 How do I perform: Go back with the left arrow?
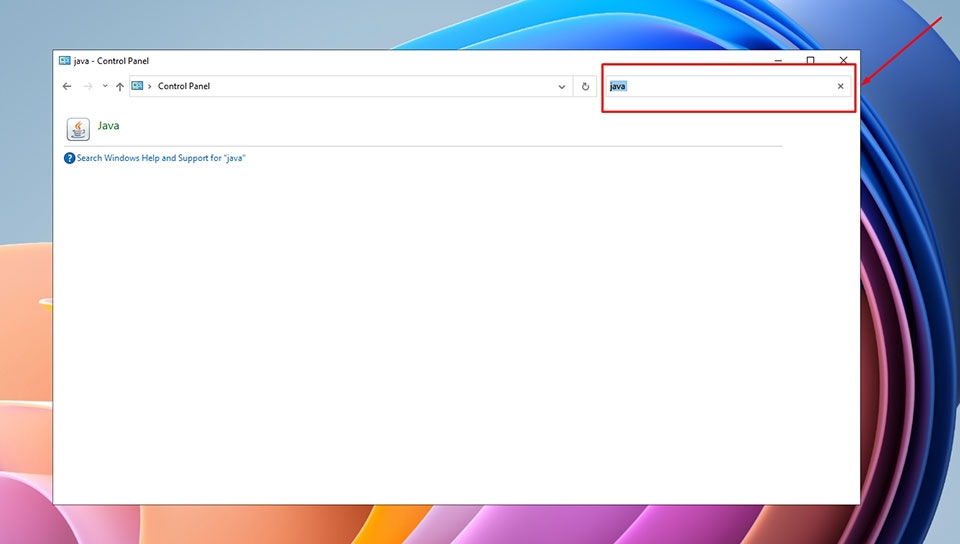point(67,86)
